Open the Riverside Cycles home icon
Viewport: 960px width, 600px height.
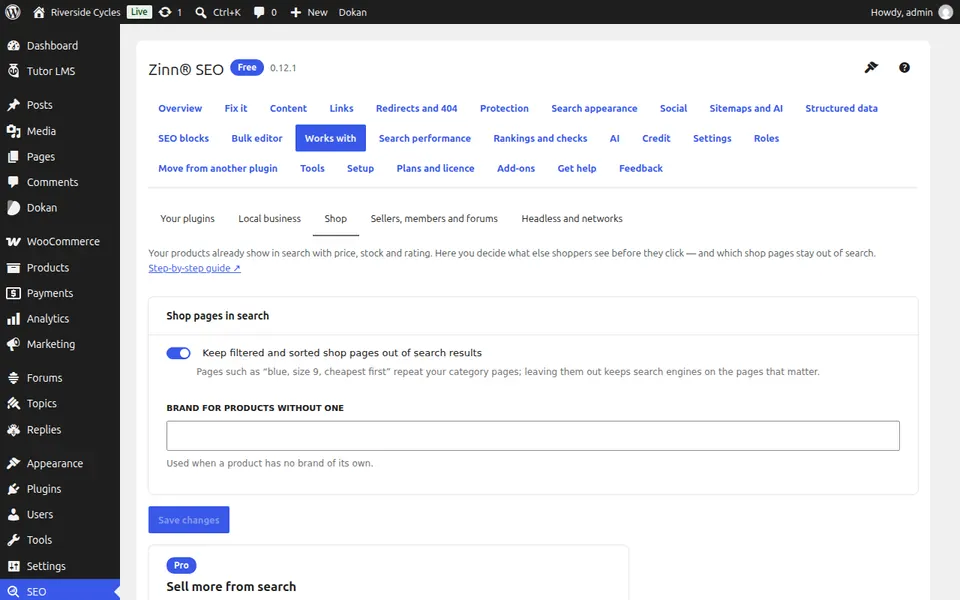[x=39, y=12]
